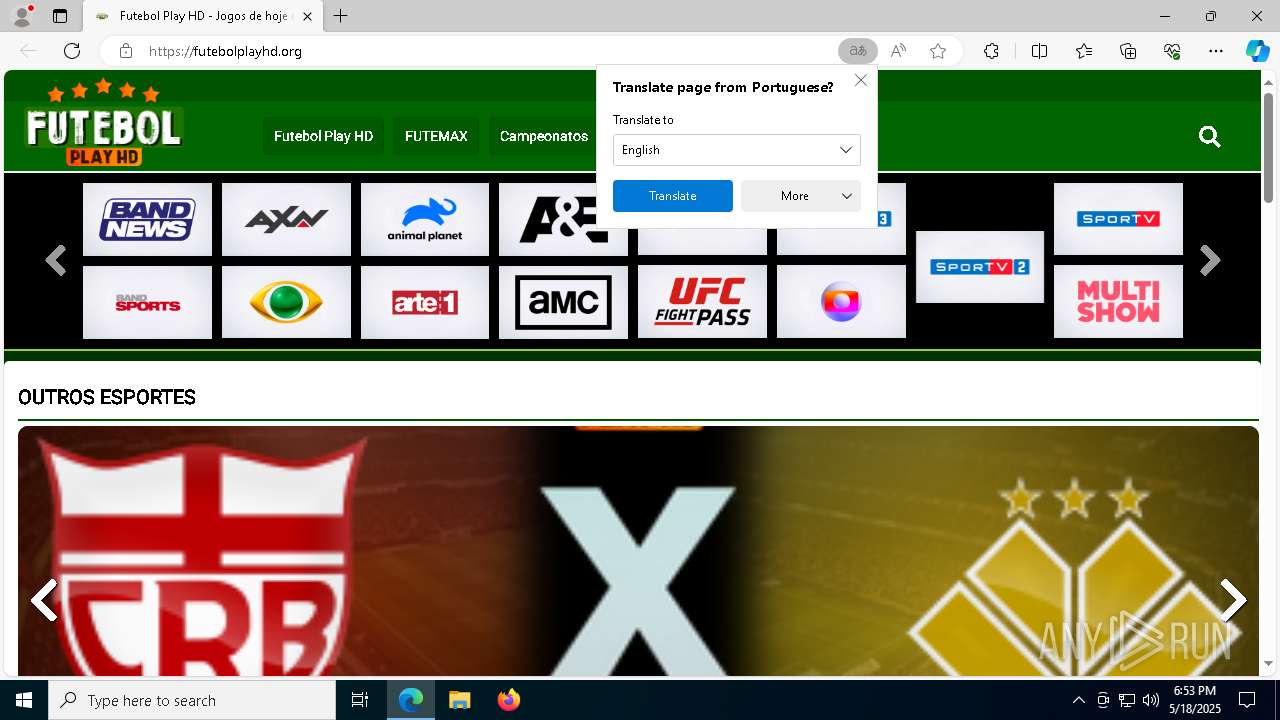
Task: Select the UFC Fight Pass channel
Action: coord(702,302)
